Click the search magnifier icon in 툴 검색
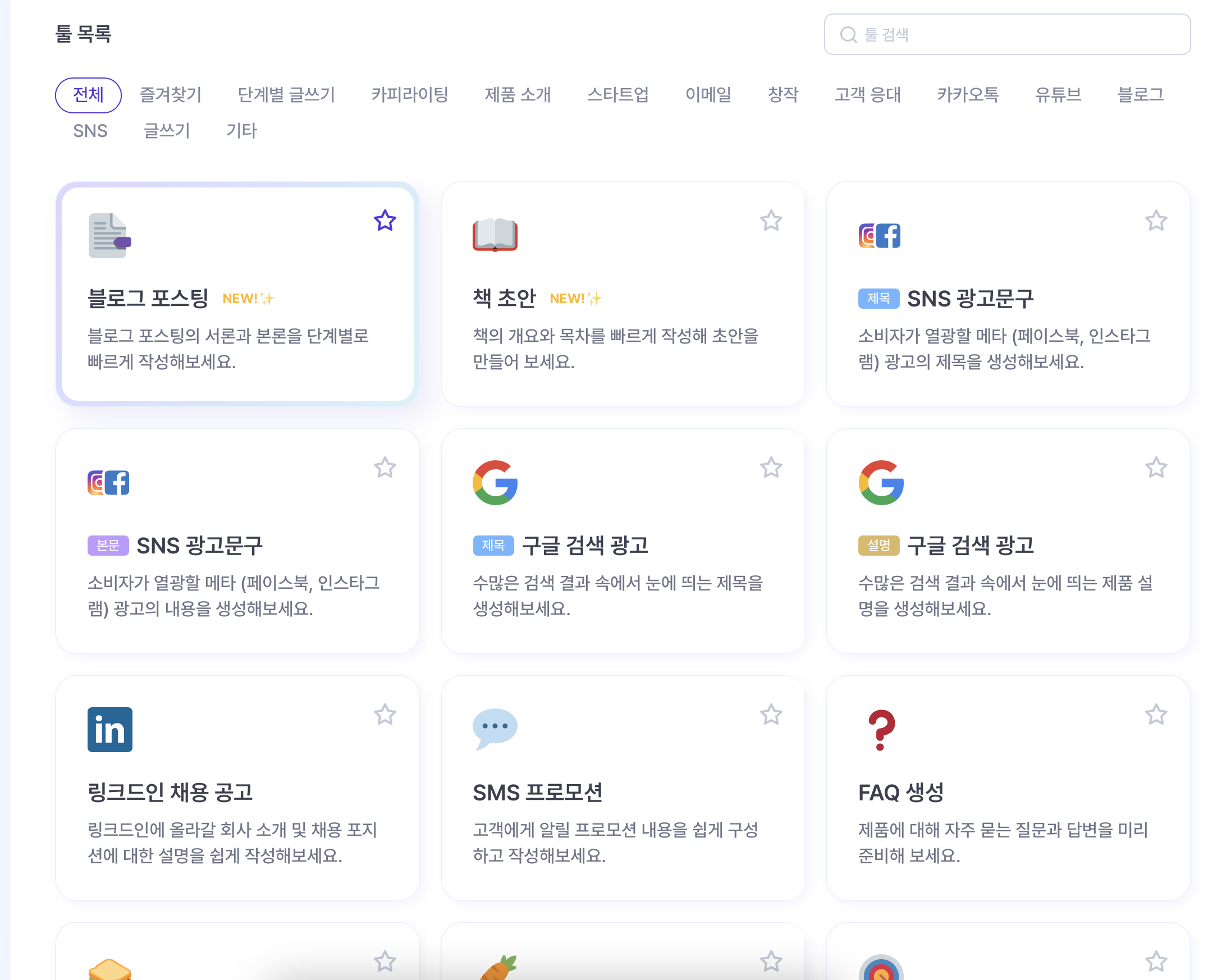The image size is (1208, 980). (848, 35)
